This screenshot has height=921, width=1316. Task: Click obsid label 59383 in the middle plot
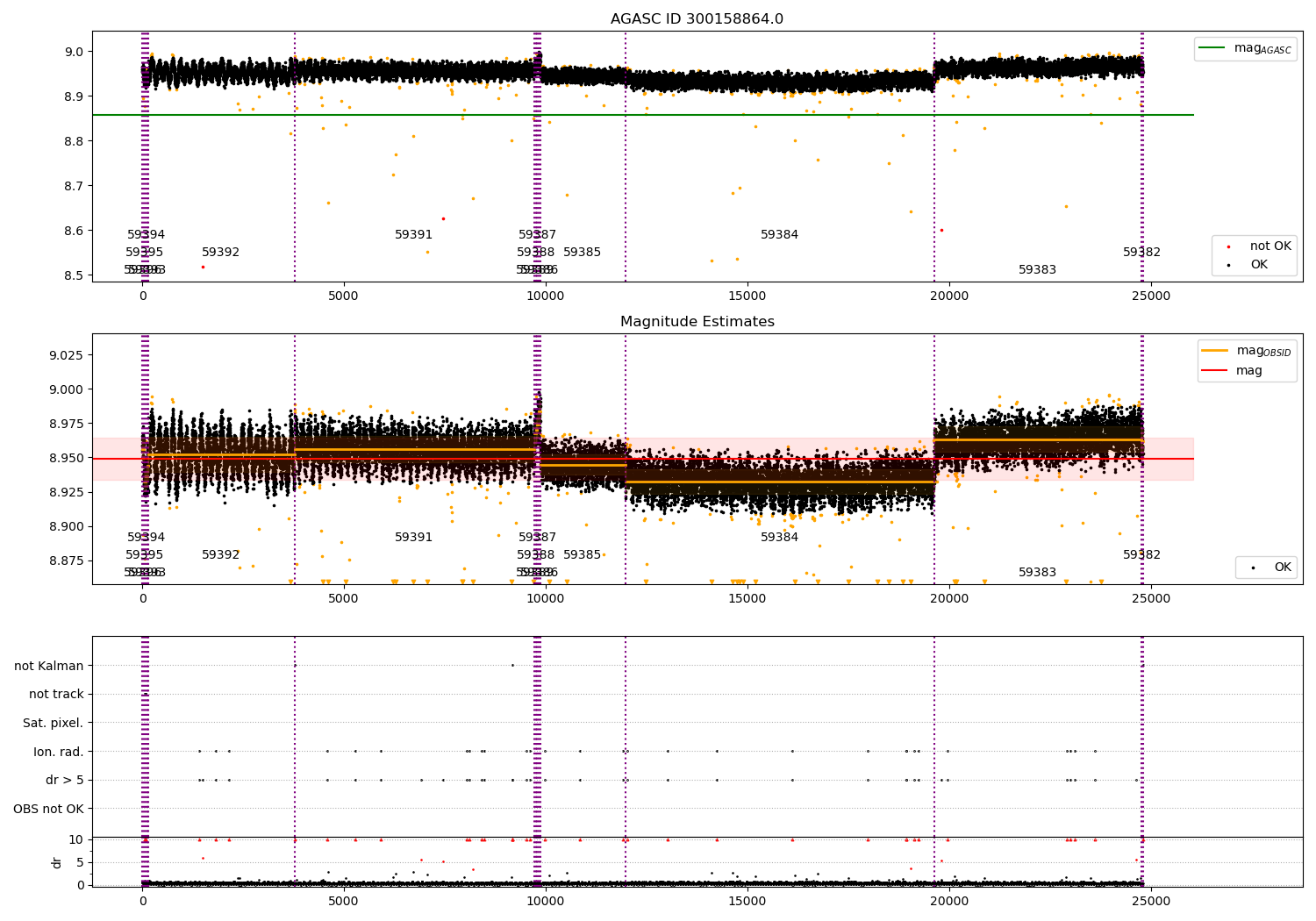click(x=1037, y=573)
